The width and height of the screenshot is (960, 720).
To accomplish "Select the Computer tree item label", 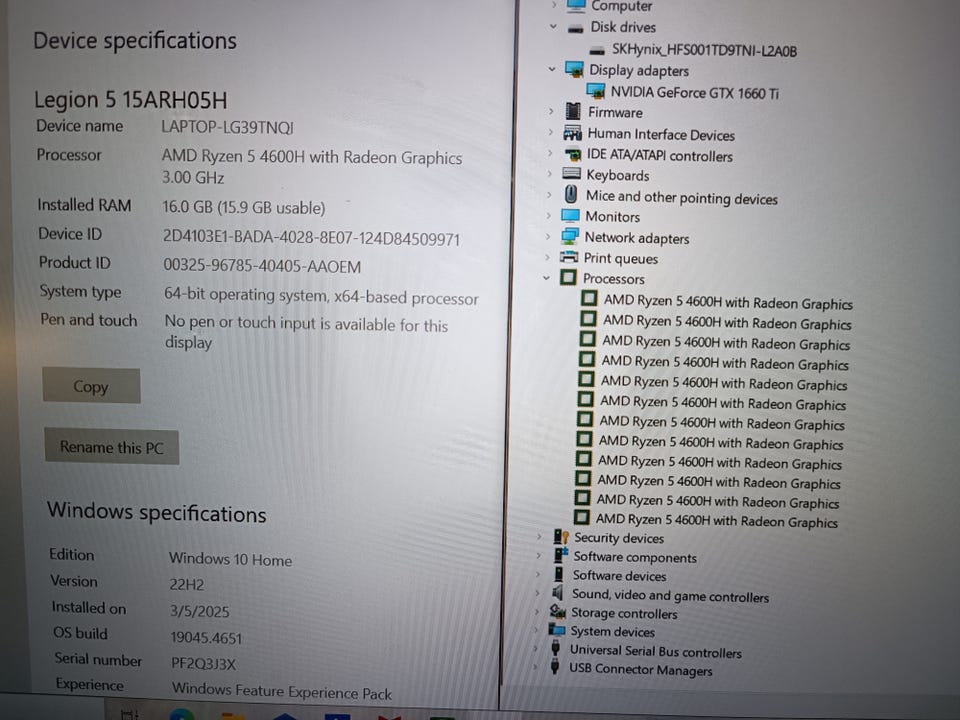I will click(x=621, y=6).
